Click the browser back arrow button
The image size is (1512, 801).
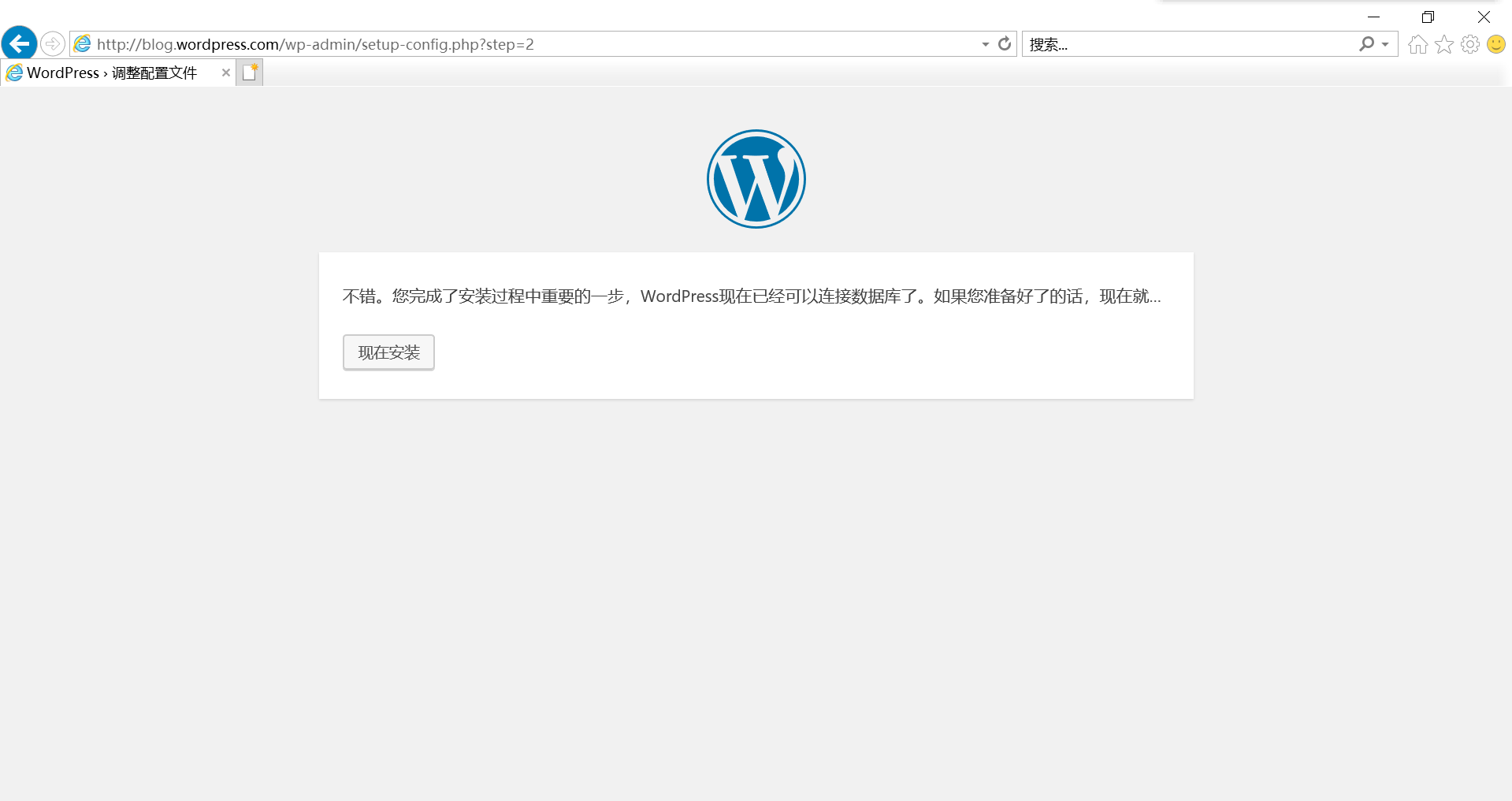click(20, 43)
